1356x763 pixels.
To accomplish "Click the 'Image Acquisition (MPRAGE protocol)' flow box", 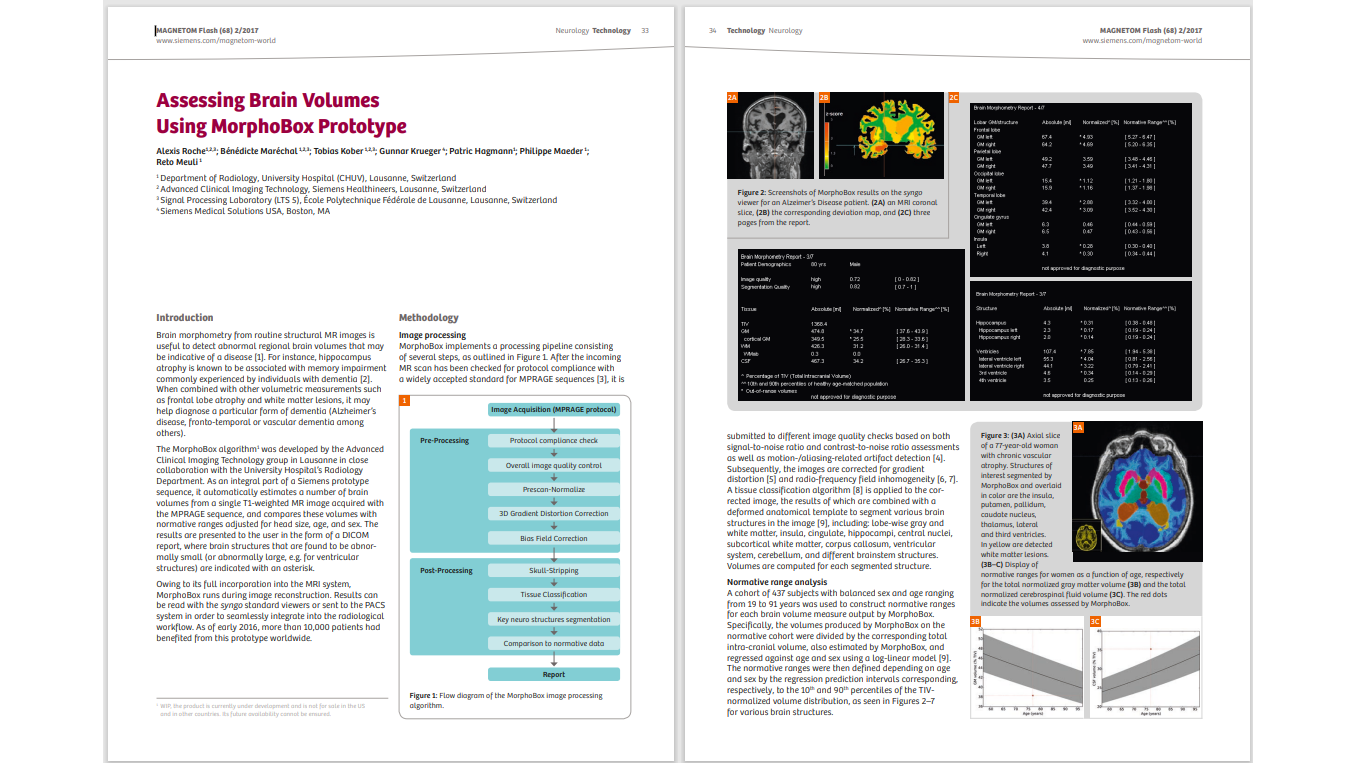I will (x=554, y=409).
